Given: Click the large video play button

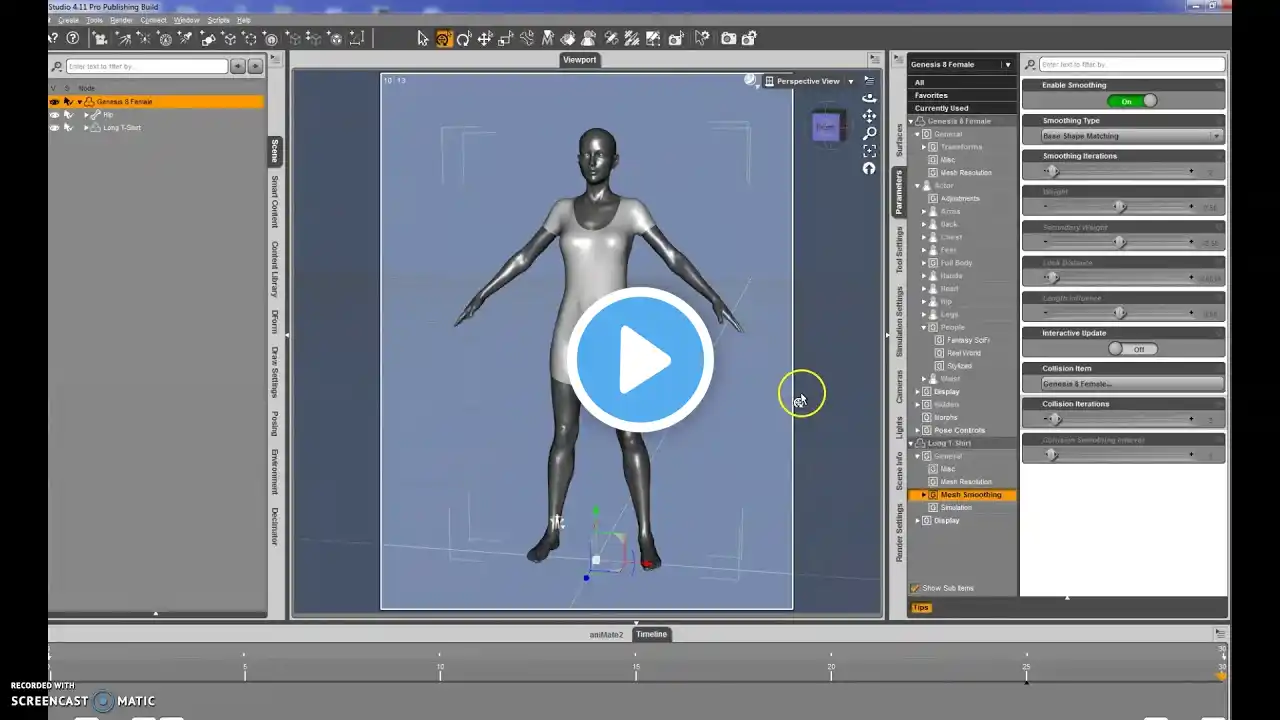Looking at the screenshot, I should coord(640,360).
